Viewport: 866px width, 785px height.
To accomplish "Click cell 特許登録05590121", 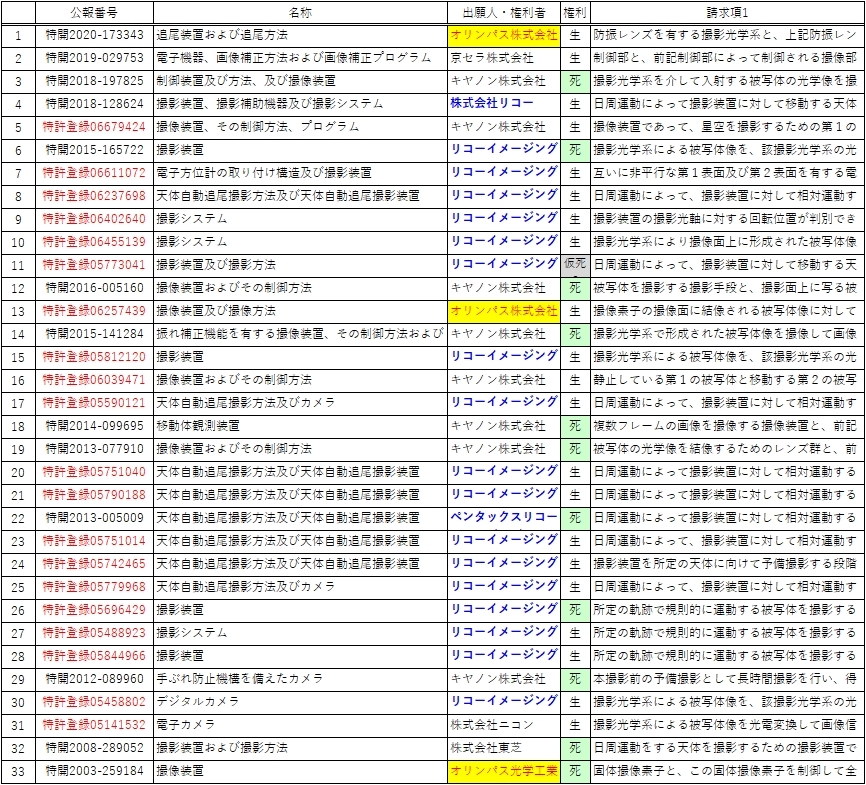I will point(94,403).
